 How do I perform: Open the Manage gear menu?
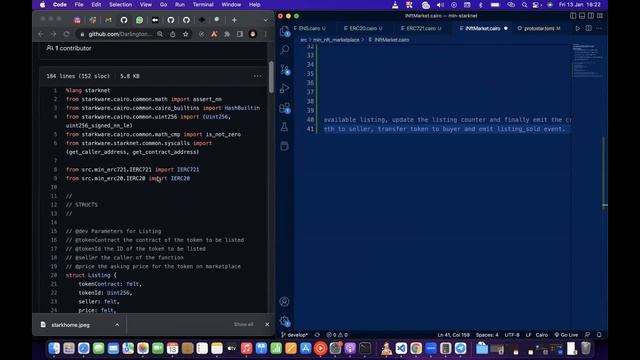pos(284,321)
